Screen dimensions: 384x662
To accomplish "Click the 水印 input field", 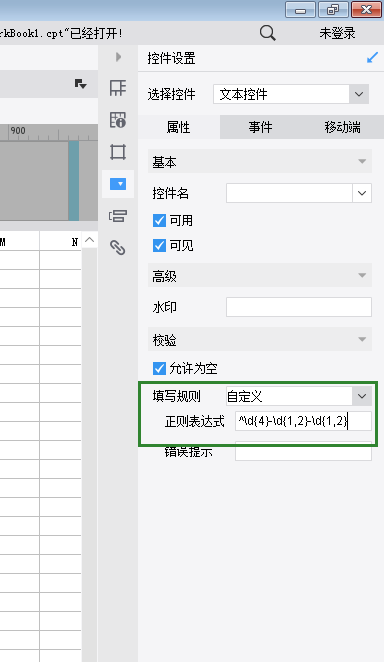I will tap(299, 307).
